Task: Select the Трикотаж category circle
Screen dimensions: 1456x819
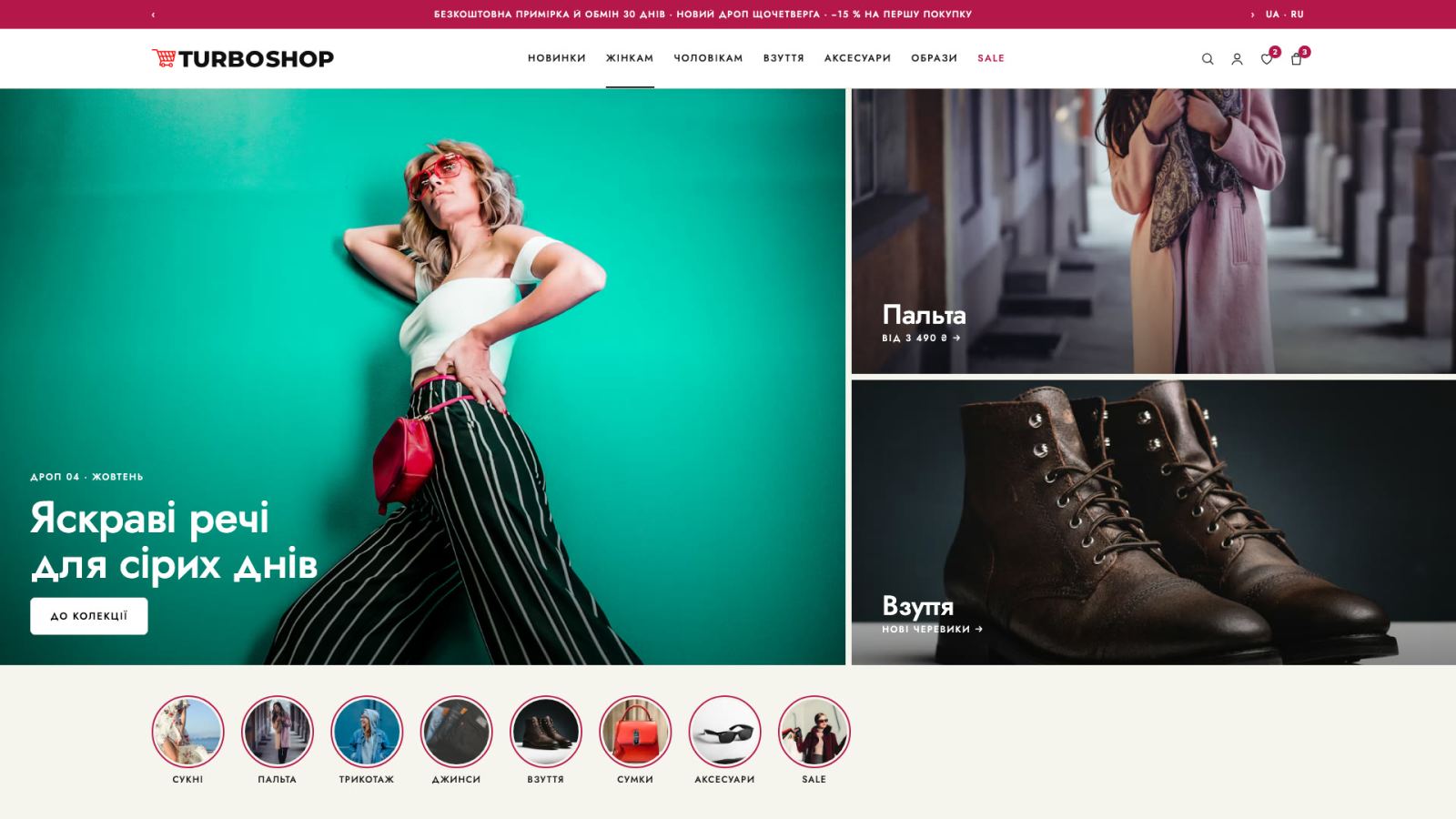Action: (367, 732)
